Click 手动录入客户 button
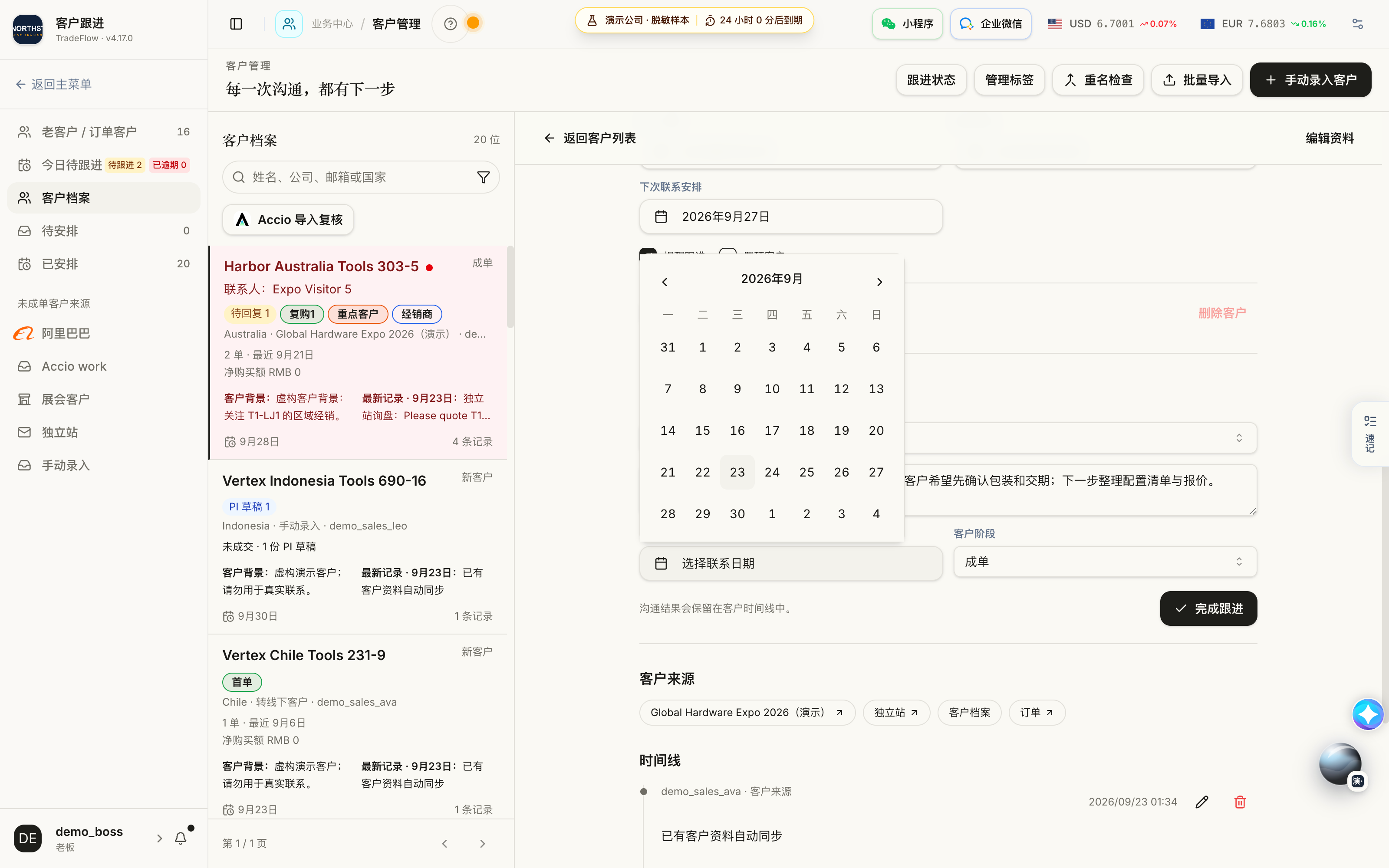Screen dimensions: 1389x868 [x=1310, y=80]
